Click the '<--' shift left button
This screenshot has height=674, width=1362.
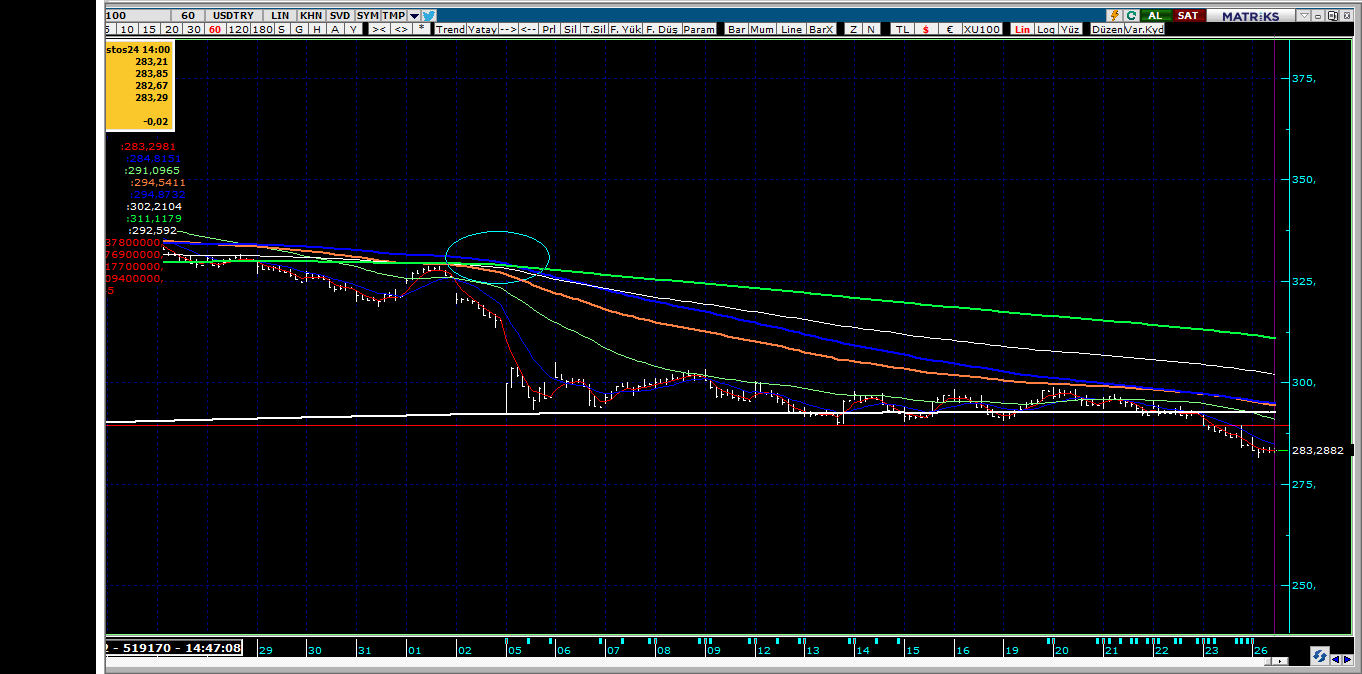(x=528, y=30)
